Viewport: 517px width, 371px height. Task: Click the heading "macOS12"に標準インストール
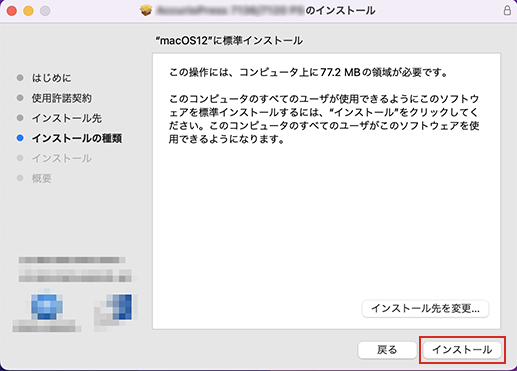pyautogui.click(x=229, y=41)
